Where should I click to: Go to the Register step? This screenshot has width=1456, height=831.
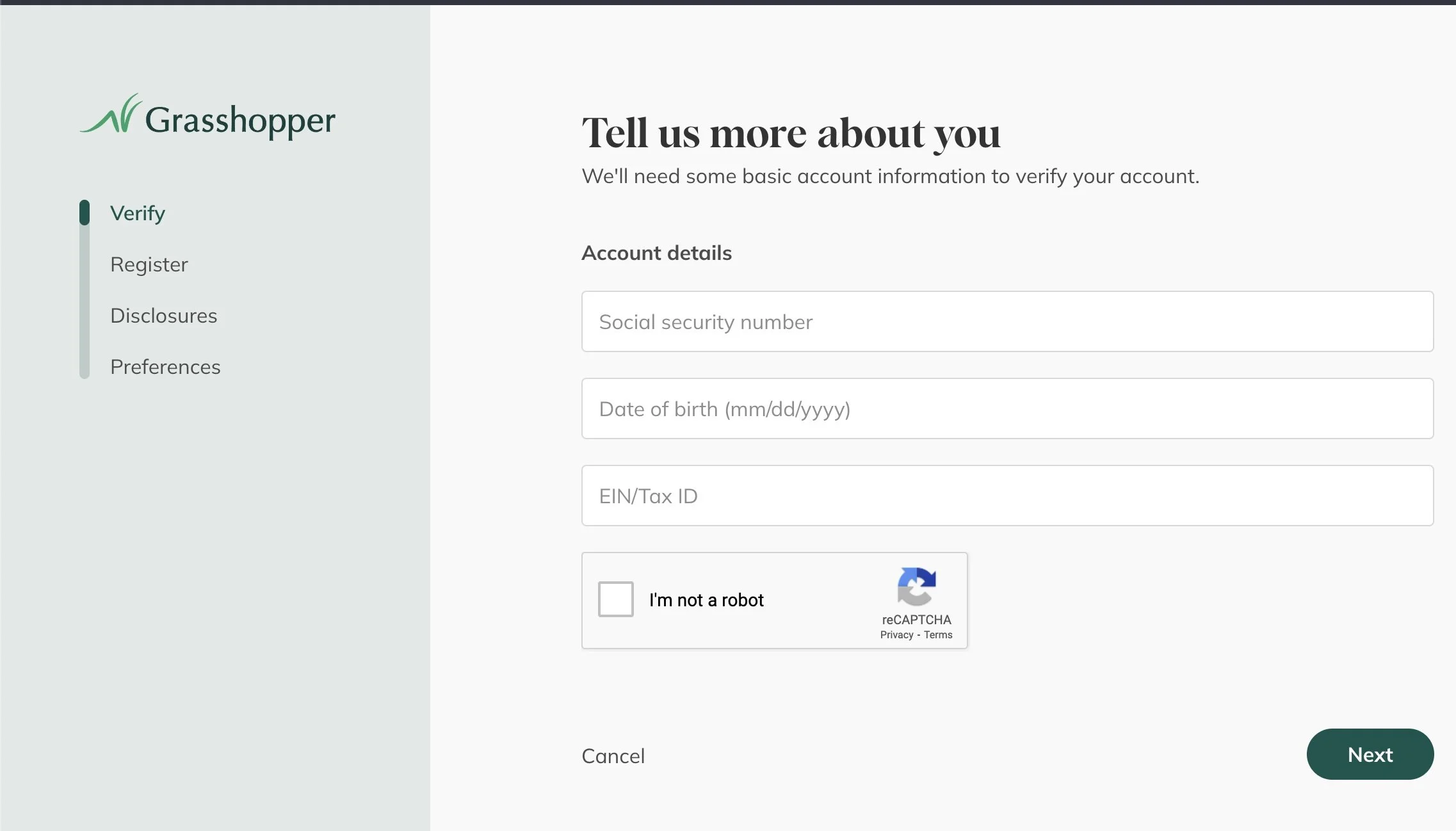149,264
